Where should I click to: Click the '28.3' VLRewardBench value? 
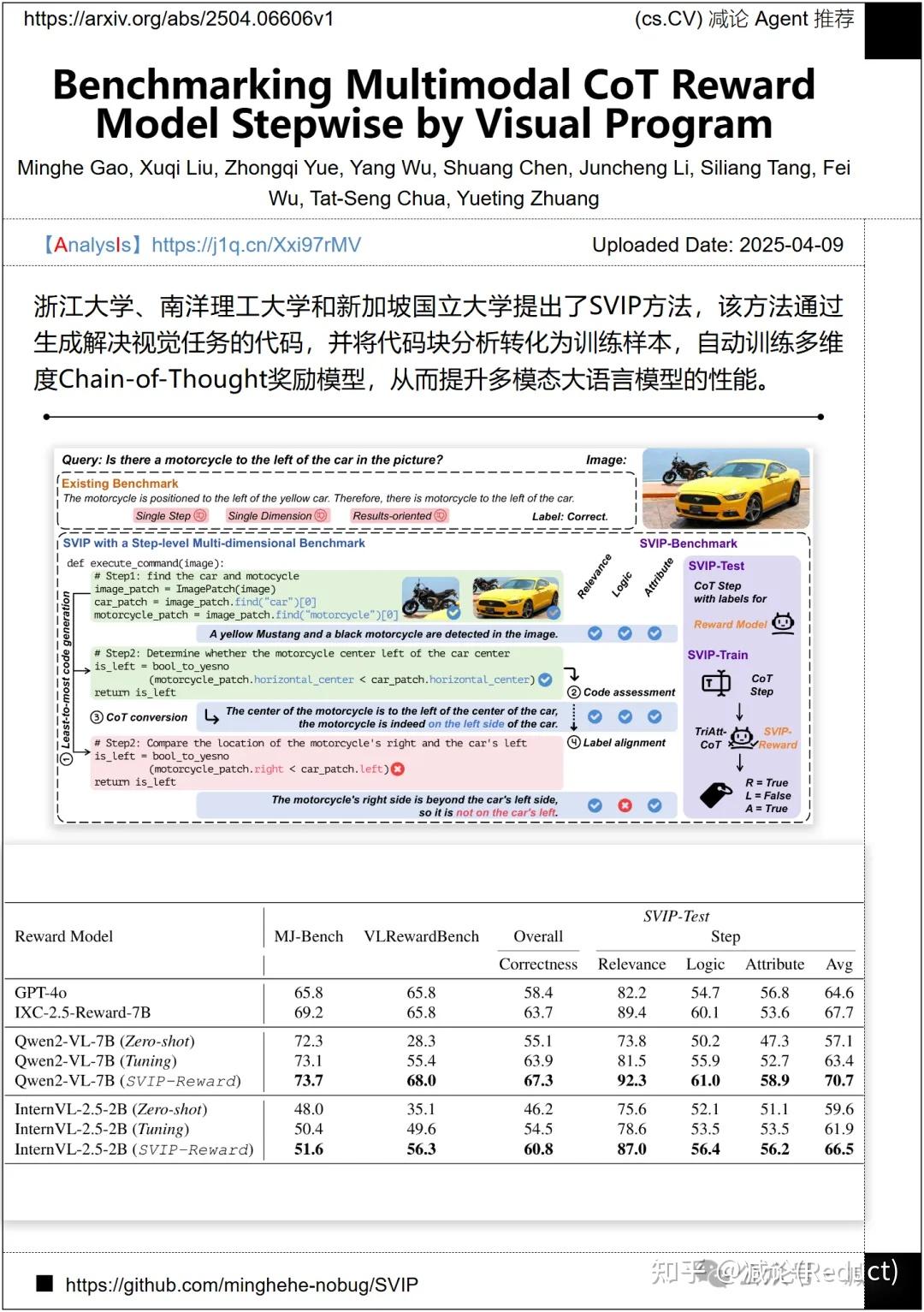point(421,1041)
